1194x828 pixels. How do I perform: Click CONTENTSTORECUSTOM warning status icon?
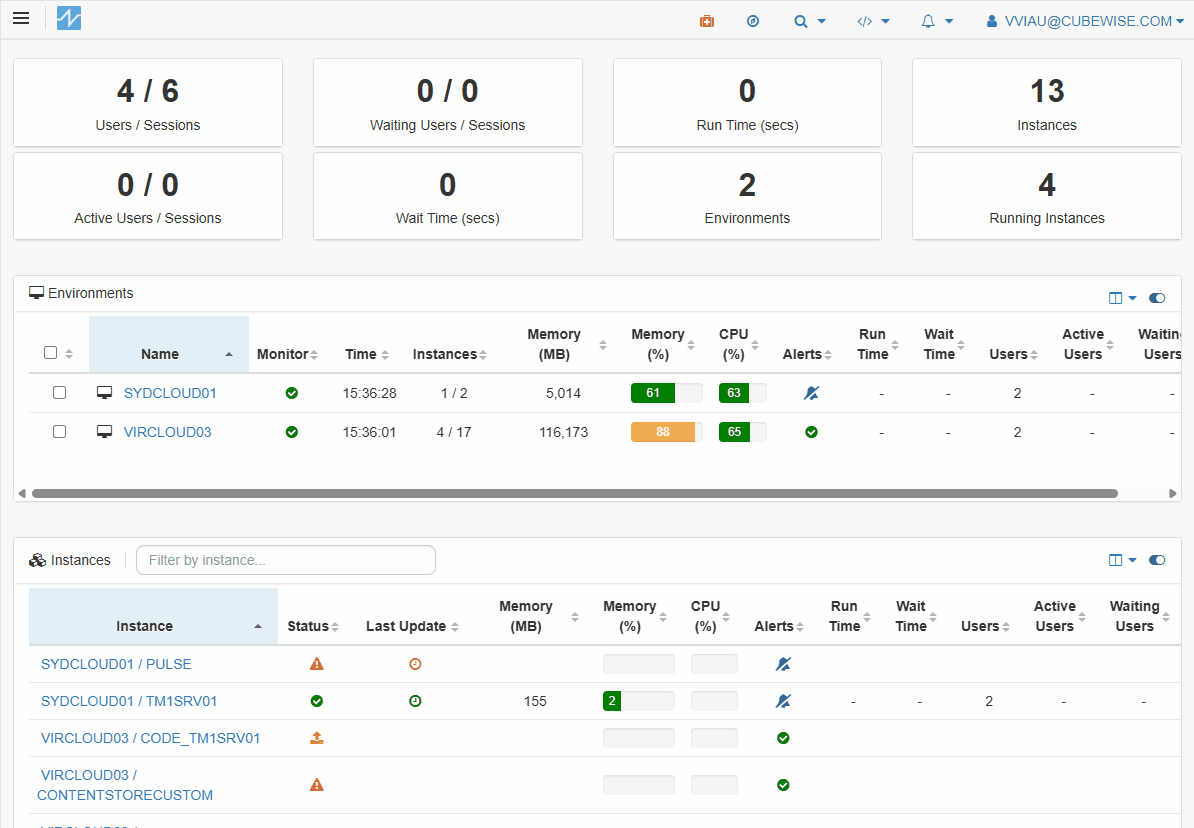[317, 785]
